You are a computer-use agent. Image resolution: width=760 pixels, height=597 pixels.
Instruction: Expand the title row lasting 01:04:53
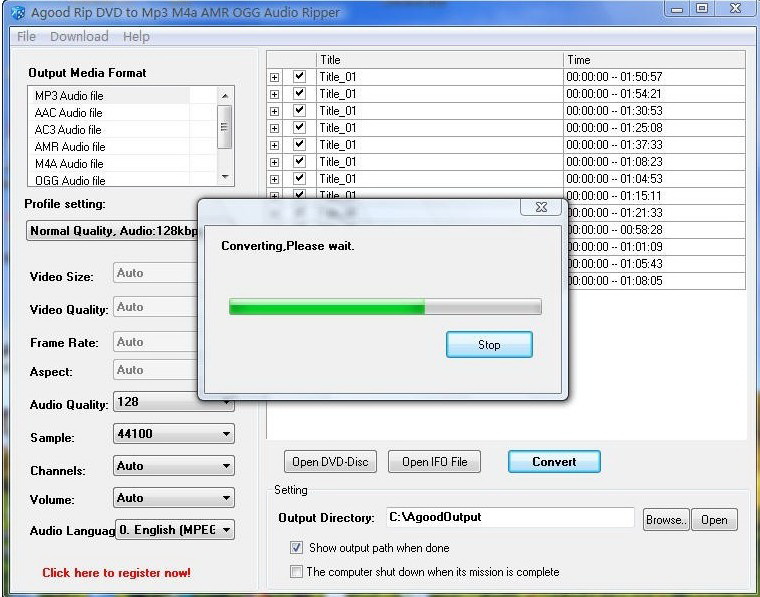click(274, 179)
